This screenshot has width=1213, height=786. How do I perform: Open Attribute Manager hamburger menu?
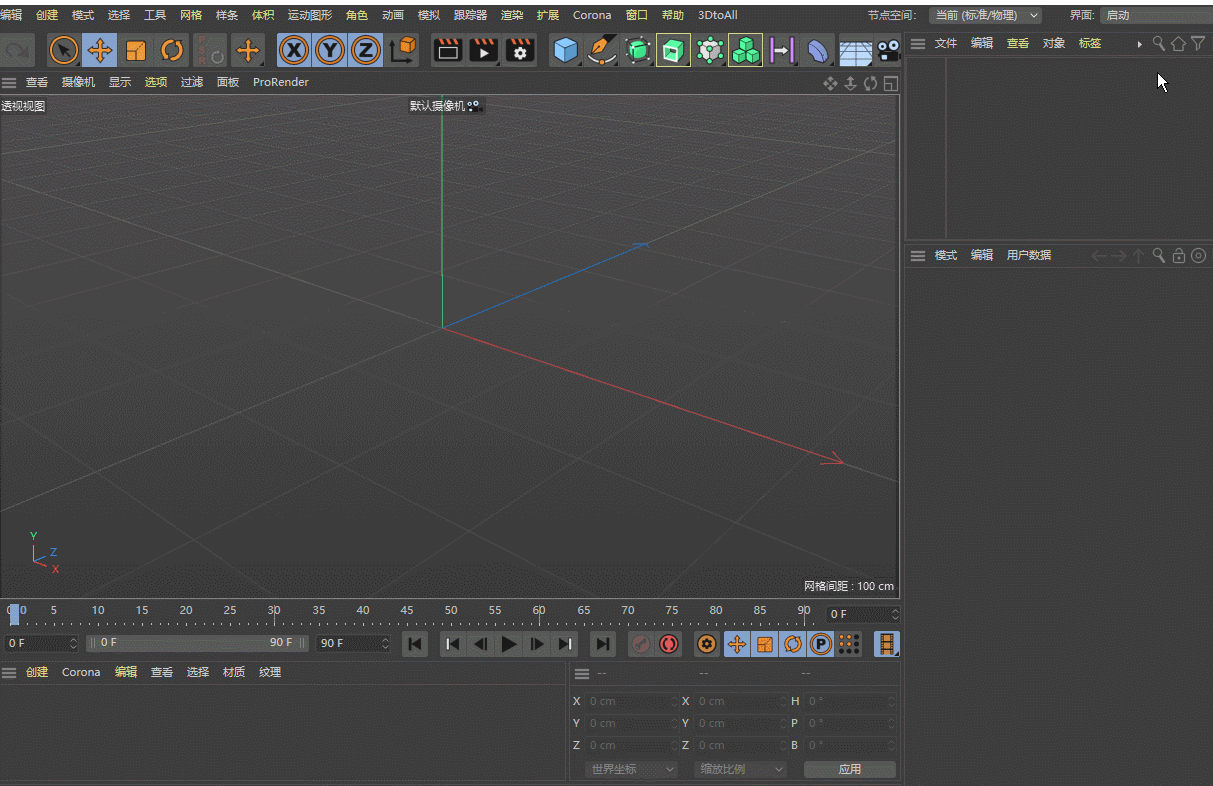coord(917,255)
